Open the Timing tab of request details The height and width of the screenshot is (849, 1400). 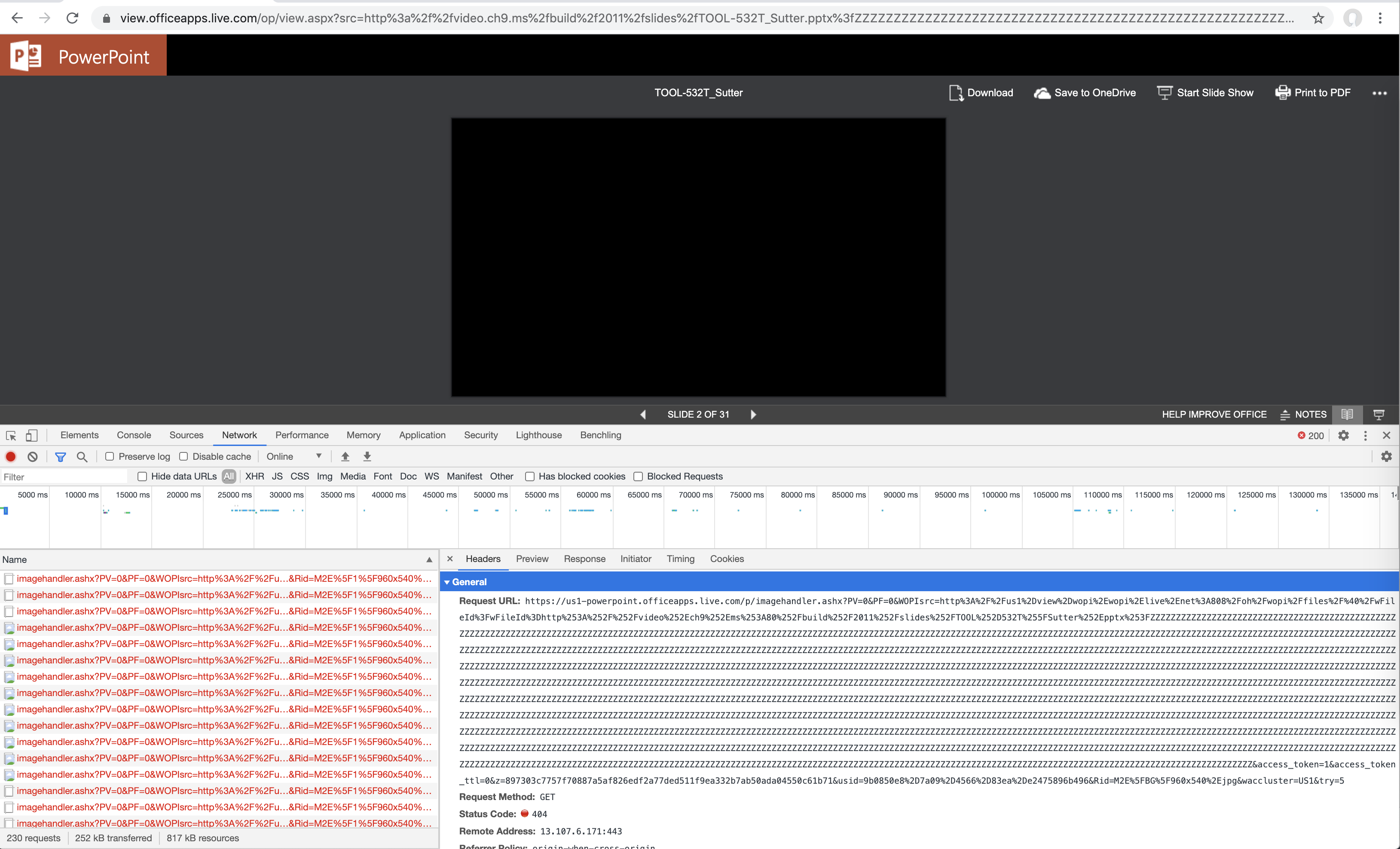point(680,559)
